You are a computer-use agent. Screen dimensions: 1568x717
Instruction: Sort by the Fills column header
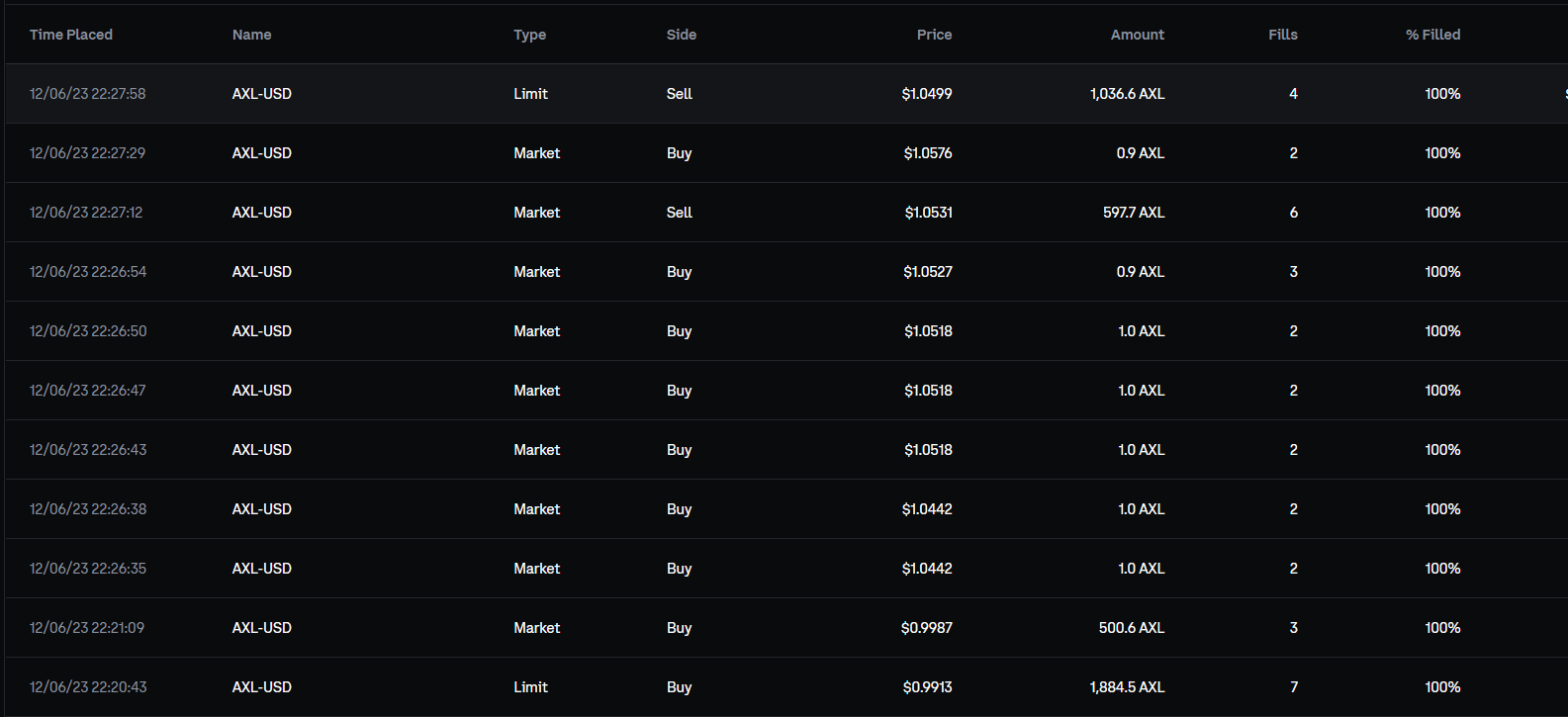pos(1282,35)
